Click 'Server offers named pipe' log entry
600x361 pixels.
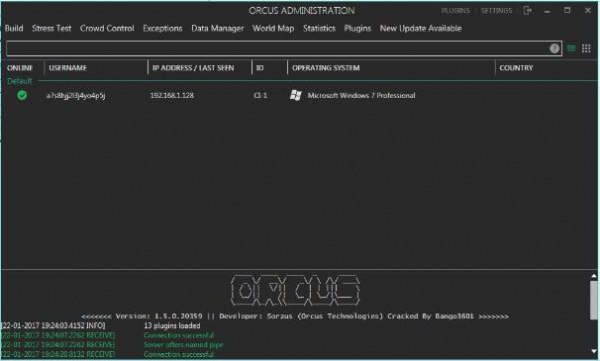click(183, 345)
